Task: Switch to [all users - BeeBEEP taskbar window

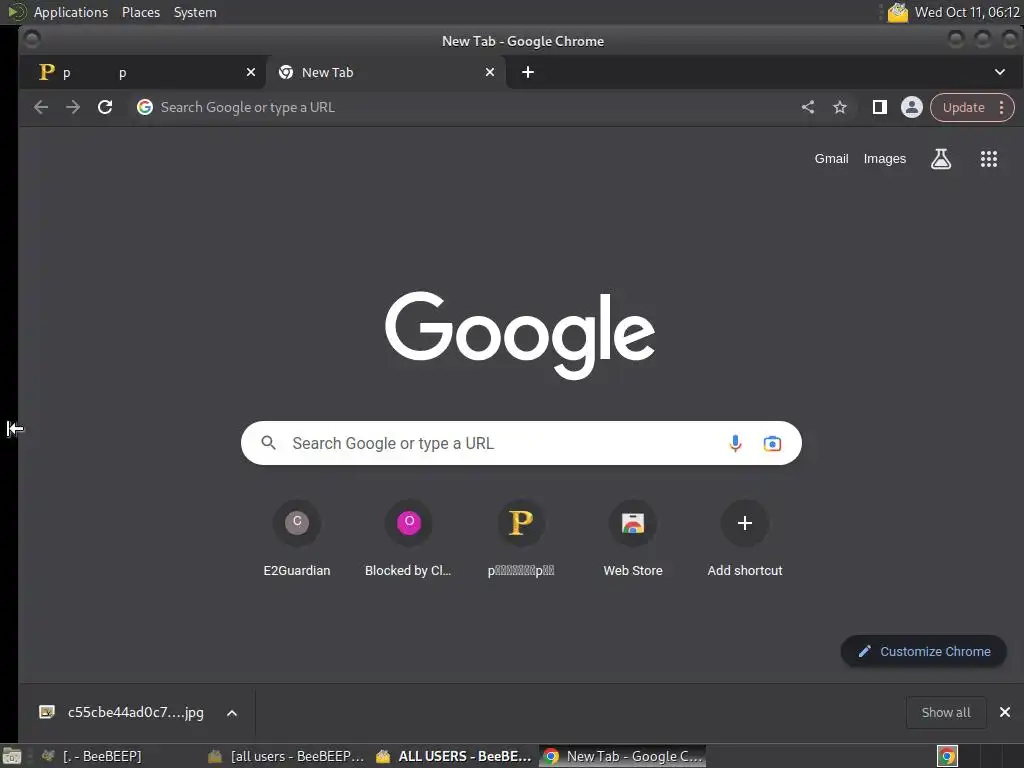Action: 287,756
